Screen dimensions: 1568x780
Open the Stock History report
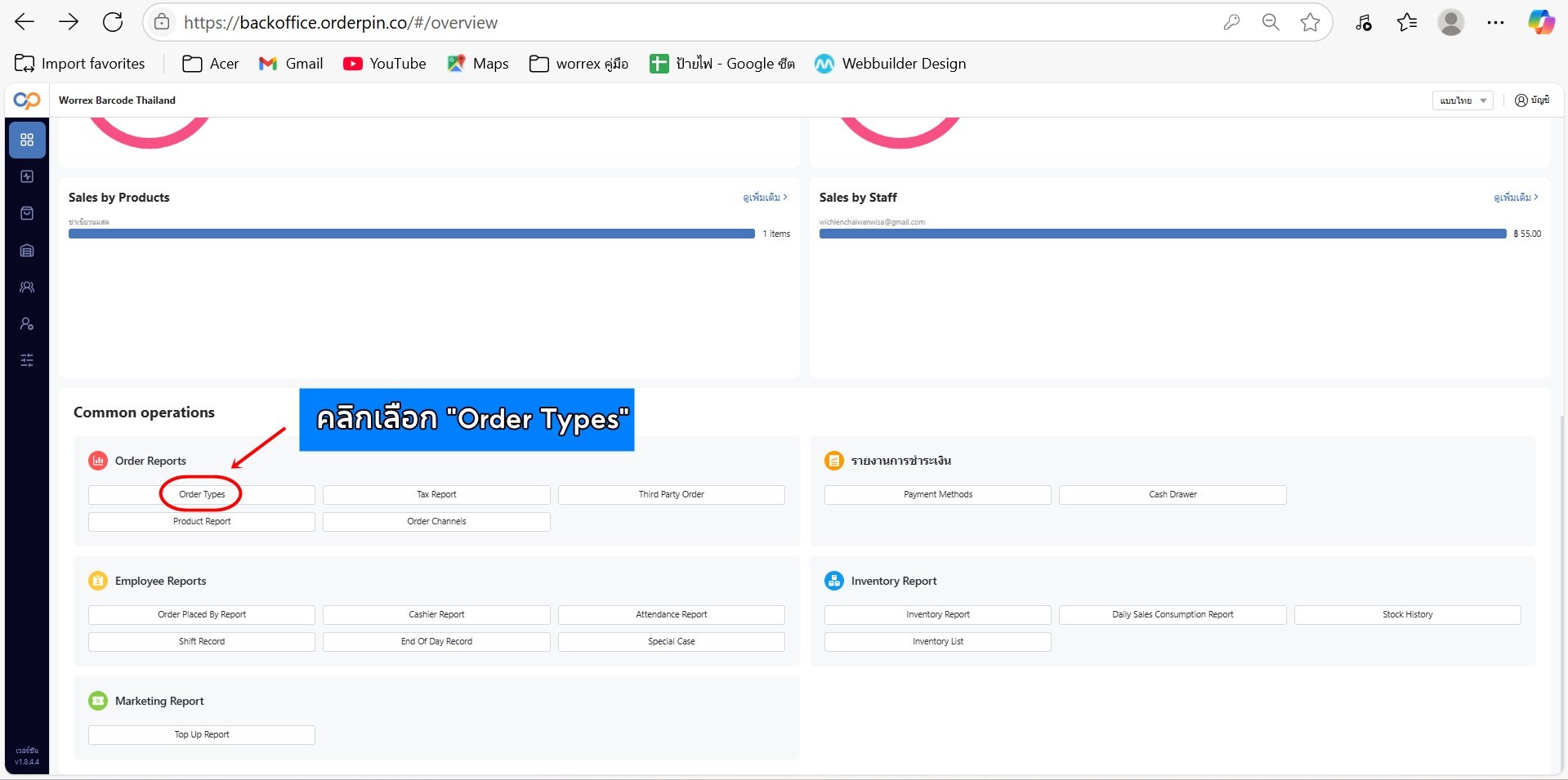click(1408, 614)
